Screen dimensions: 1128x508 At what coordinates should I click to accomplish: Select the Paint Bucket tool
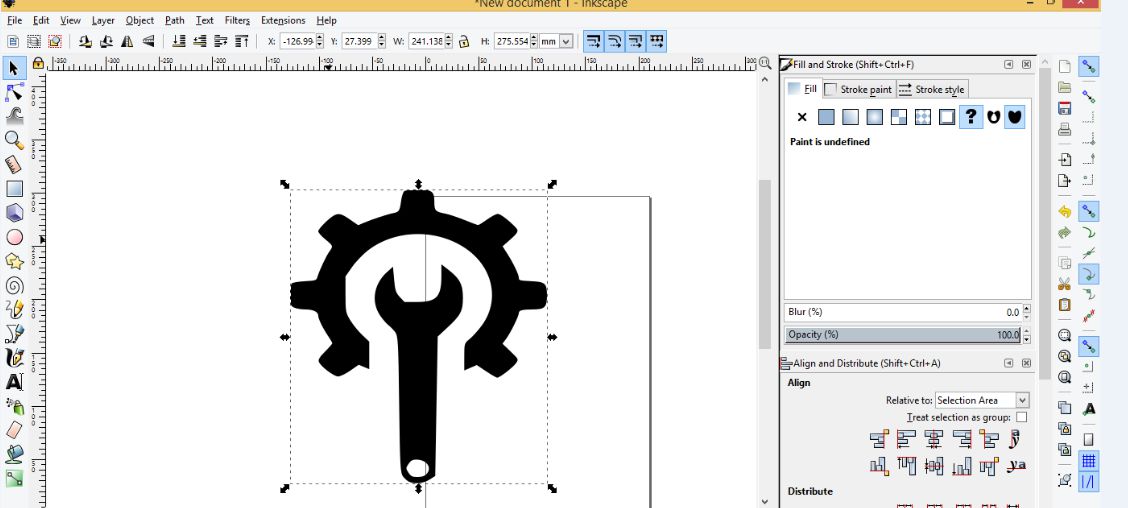pos(14,454)
